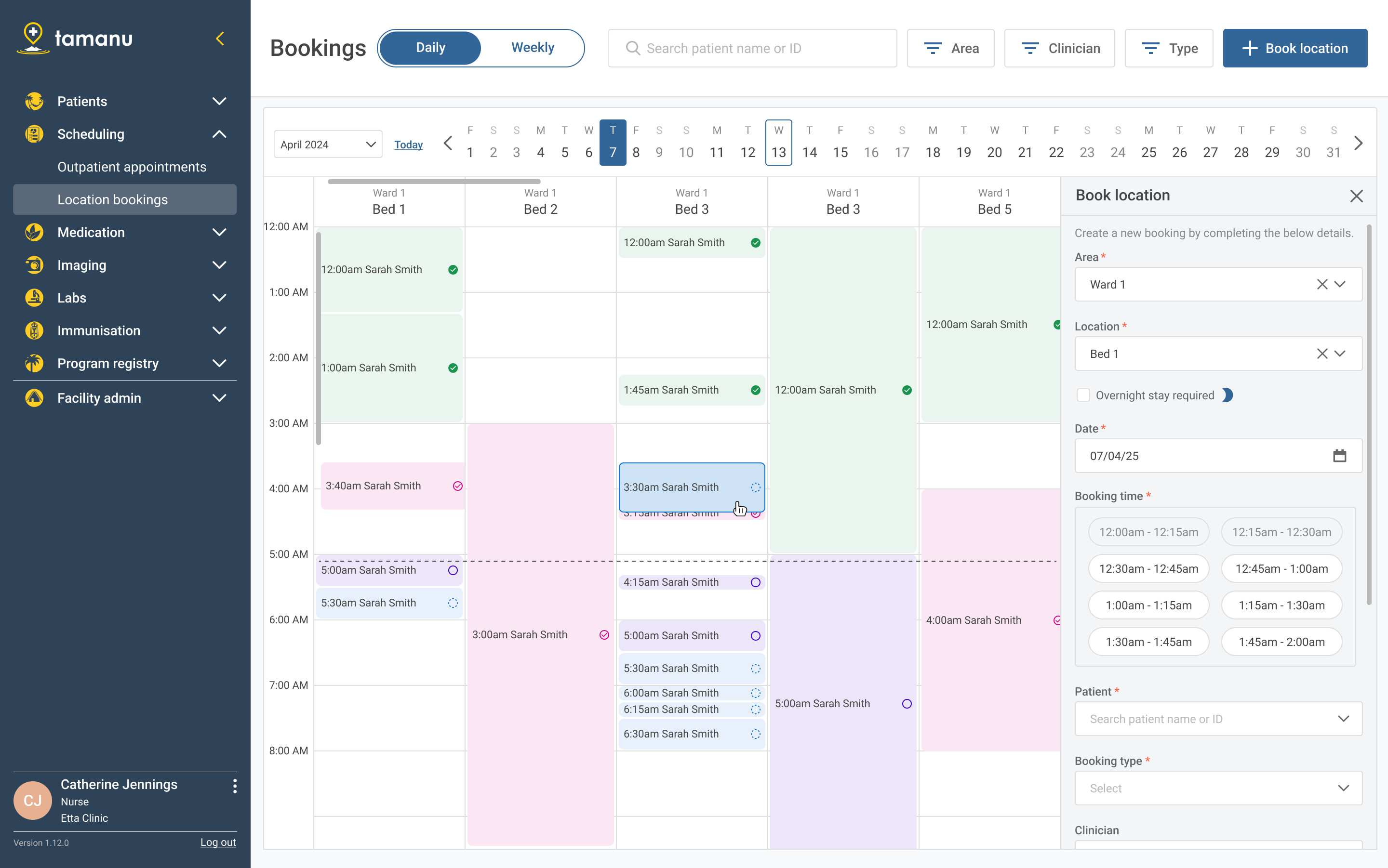Select Location bookings menu item

click(x=113, y=199)
